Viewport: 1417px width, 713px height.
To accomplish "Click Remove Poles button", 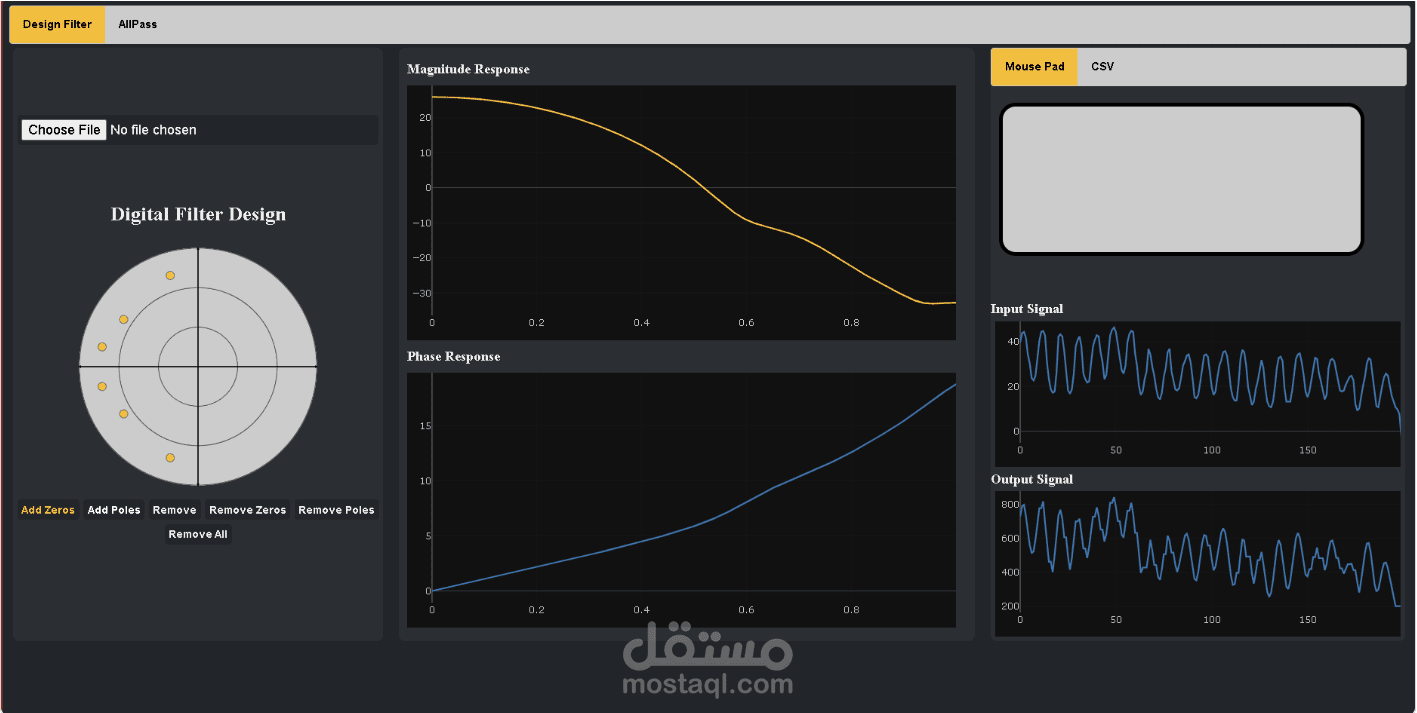I will (336, 510).
